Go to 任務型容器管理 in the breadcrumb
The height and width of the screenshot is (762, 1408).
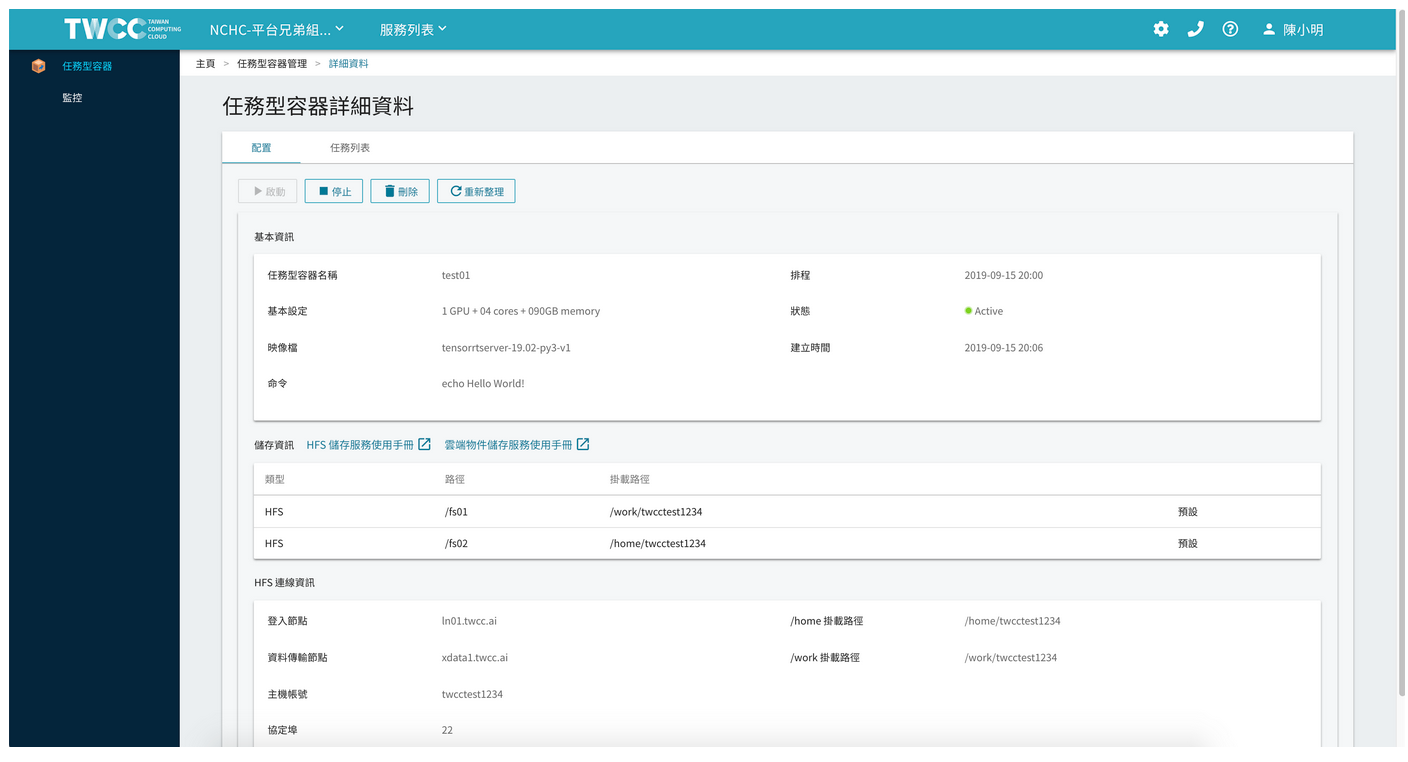(272, 63)
